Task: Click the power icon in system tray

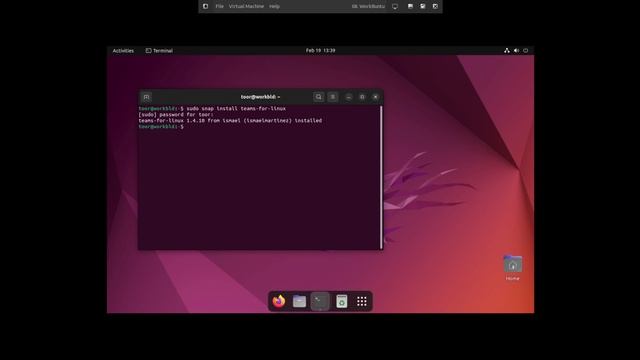Action: (x=526, y=51)
